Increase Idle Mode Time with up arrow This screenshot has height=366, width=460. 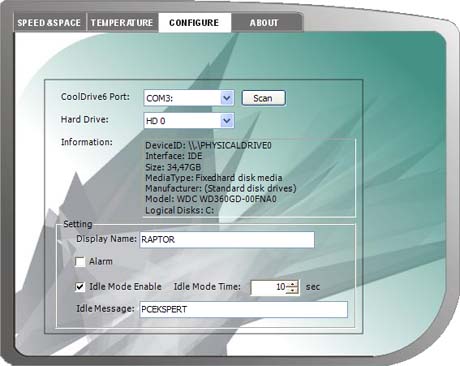click(292, 284)
